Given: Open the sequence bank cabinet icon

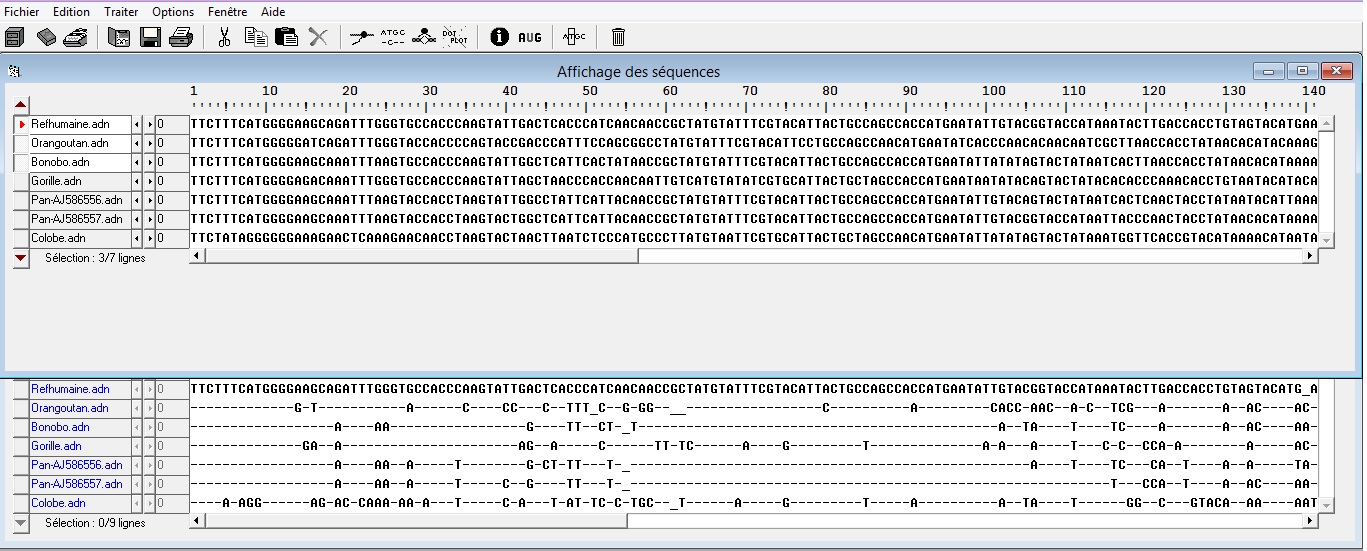Looking at the screenshot, I should click(x=14, y=38).
